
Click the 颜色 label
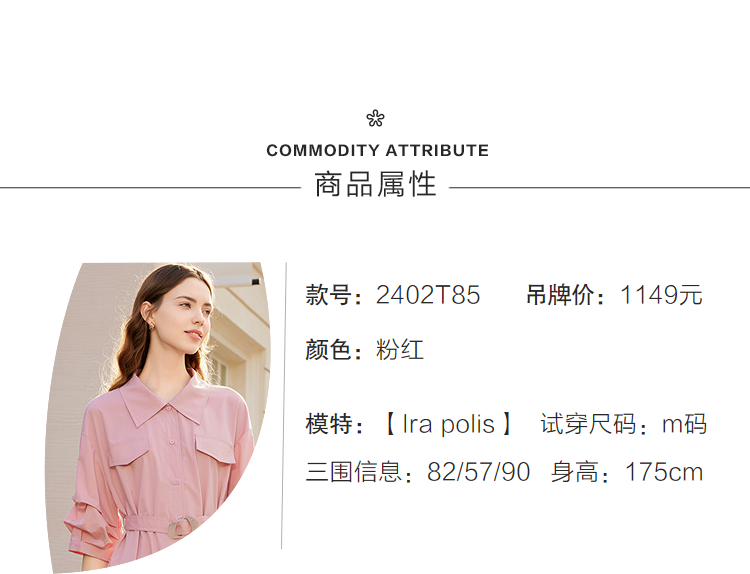[x=329, y=350]
